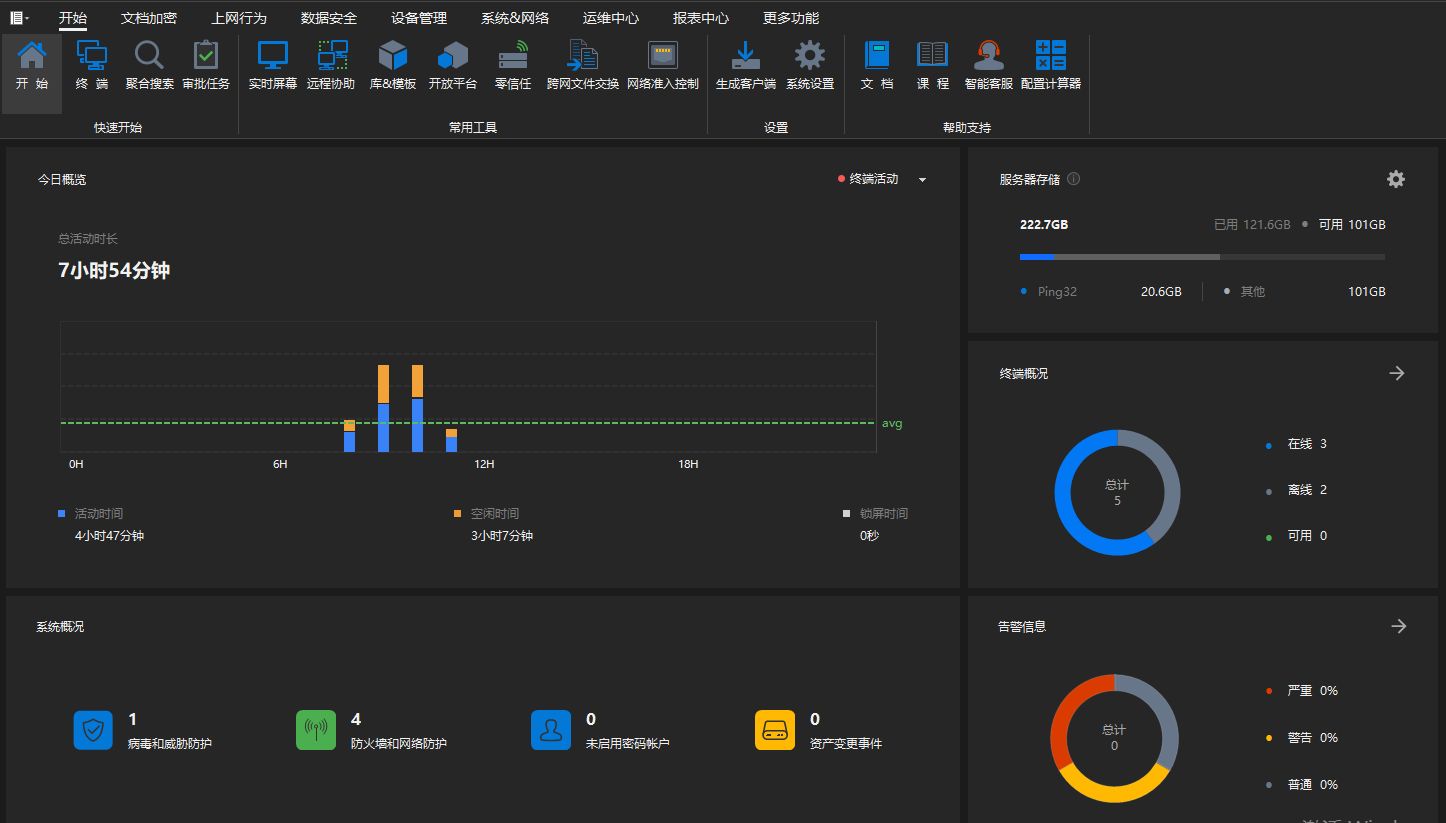Open server storage settings gear

pyautogui.click(x=1396, y=179)
